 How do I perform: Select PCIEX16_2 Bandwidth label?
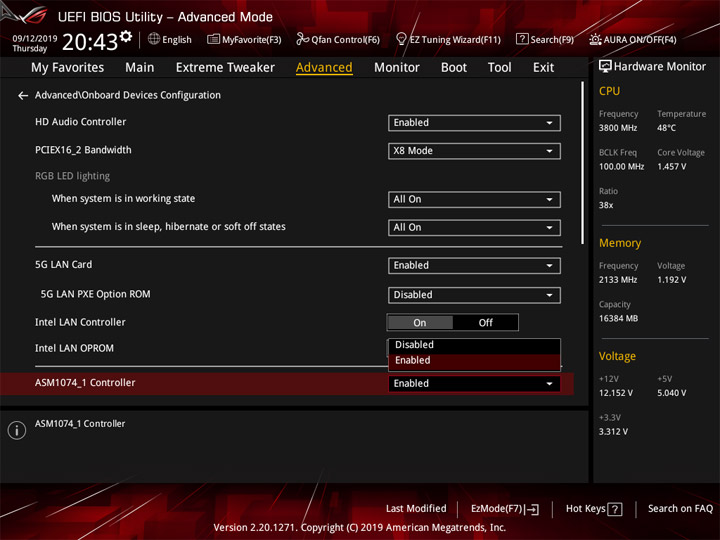tap(83, 150)
